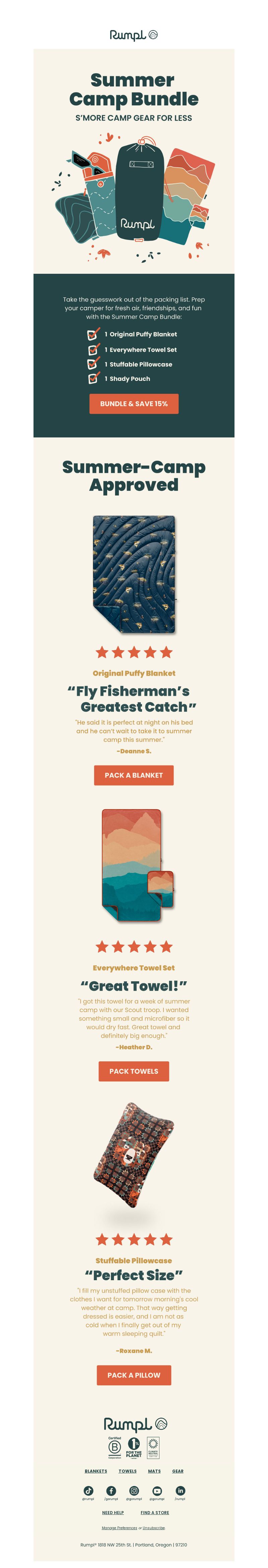The image size is (268, 1568).
Task: Click the Certified B Corporation badge
Action: coord(115,1448)
